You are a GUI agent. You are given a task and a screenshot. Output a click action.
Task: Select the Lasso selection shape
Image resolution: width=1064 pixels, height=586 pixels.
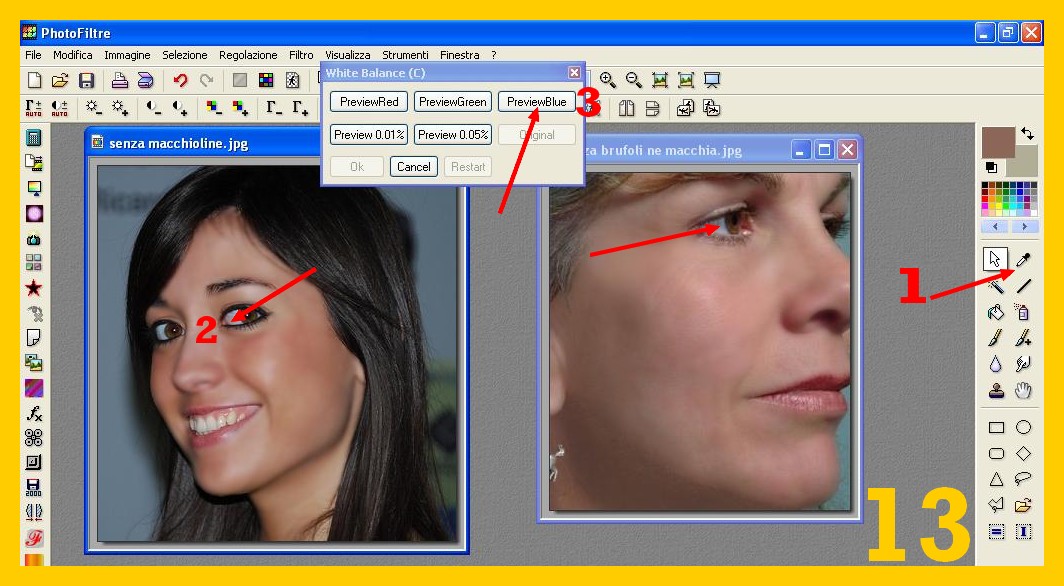coord(1023,479)
